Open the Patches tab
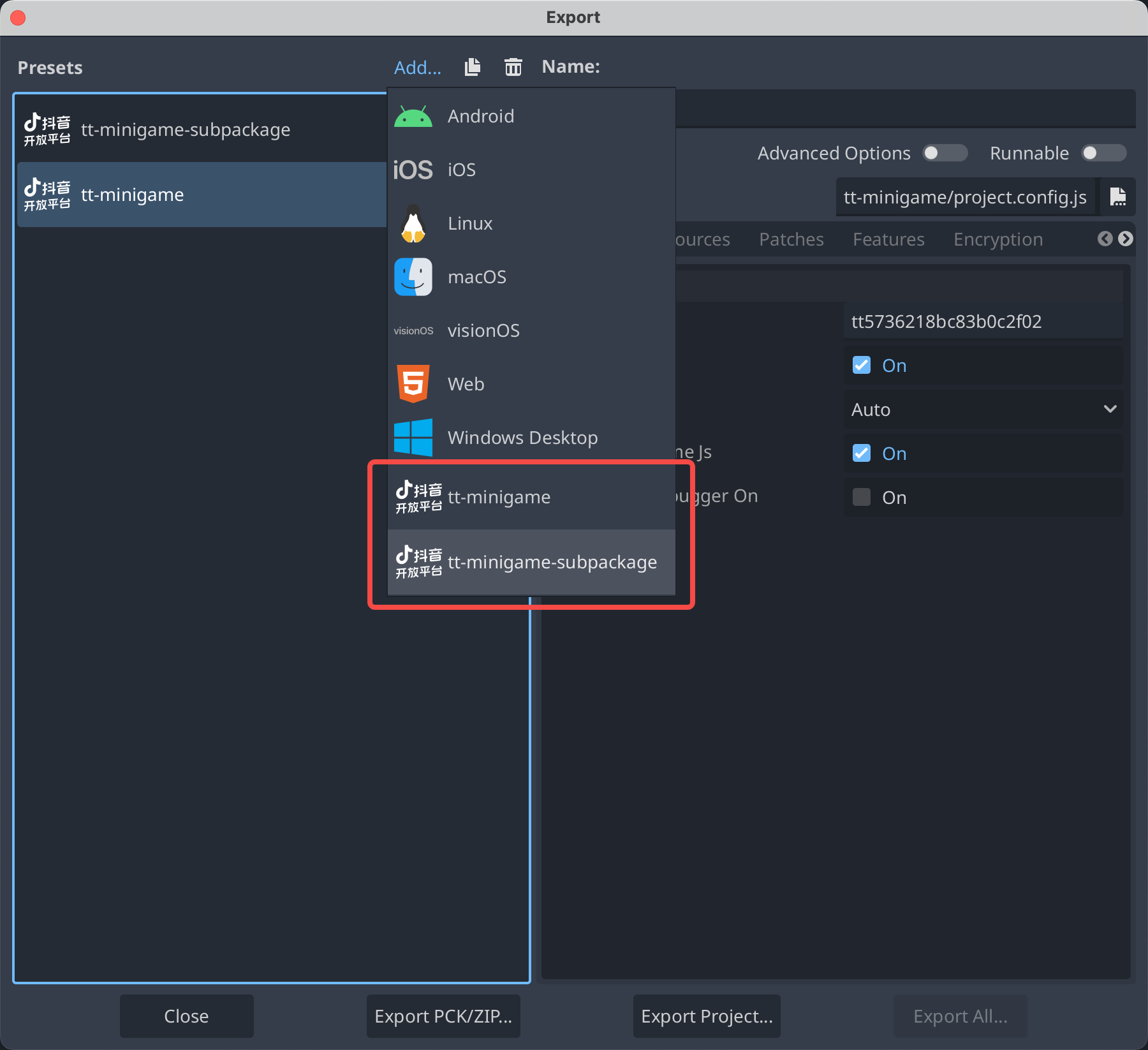Image resolution: width=1148 pixels, height=1050 pixels. coord(791,239)
